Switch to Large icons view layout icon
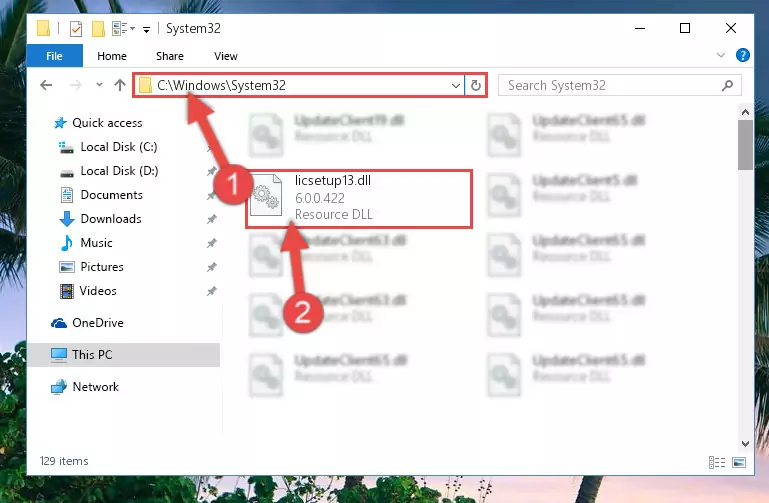This screenshot has height=503, width=769. 739,462
